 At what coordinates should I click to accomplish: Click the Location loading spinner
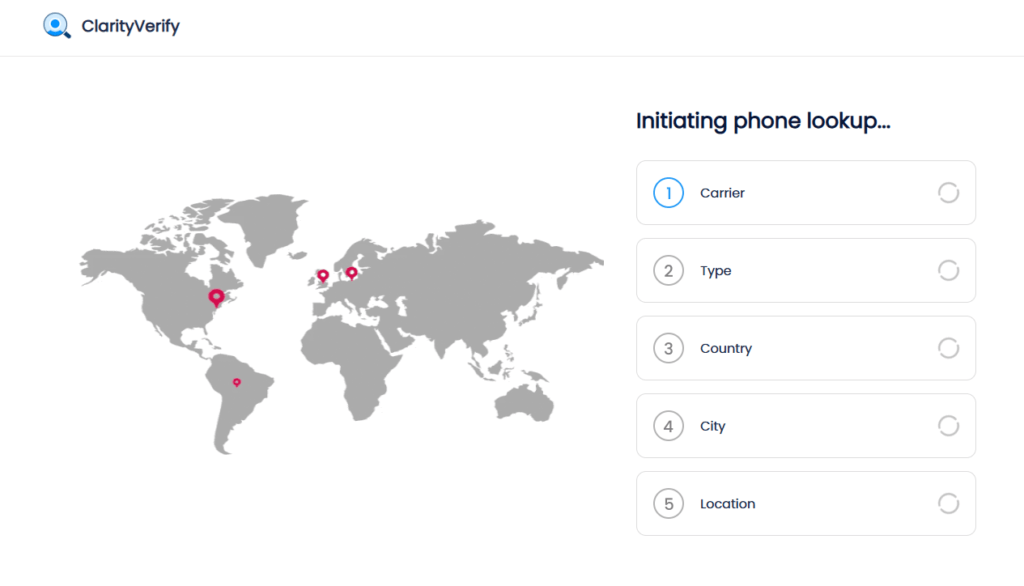[948, 504]
